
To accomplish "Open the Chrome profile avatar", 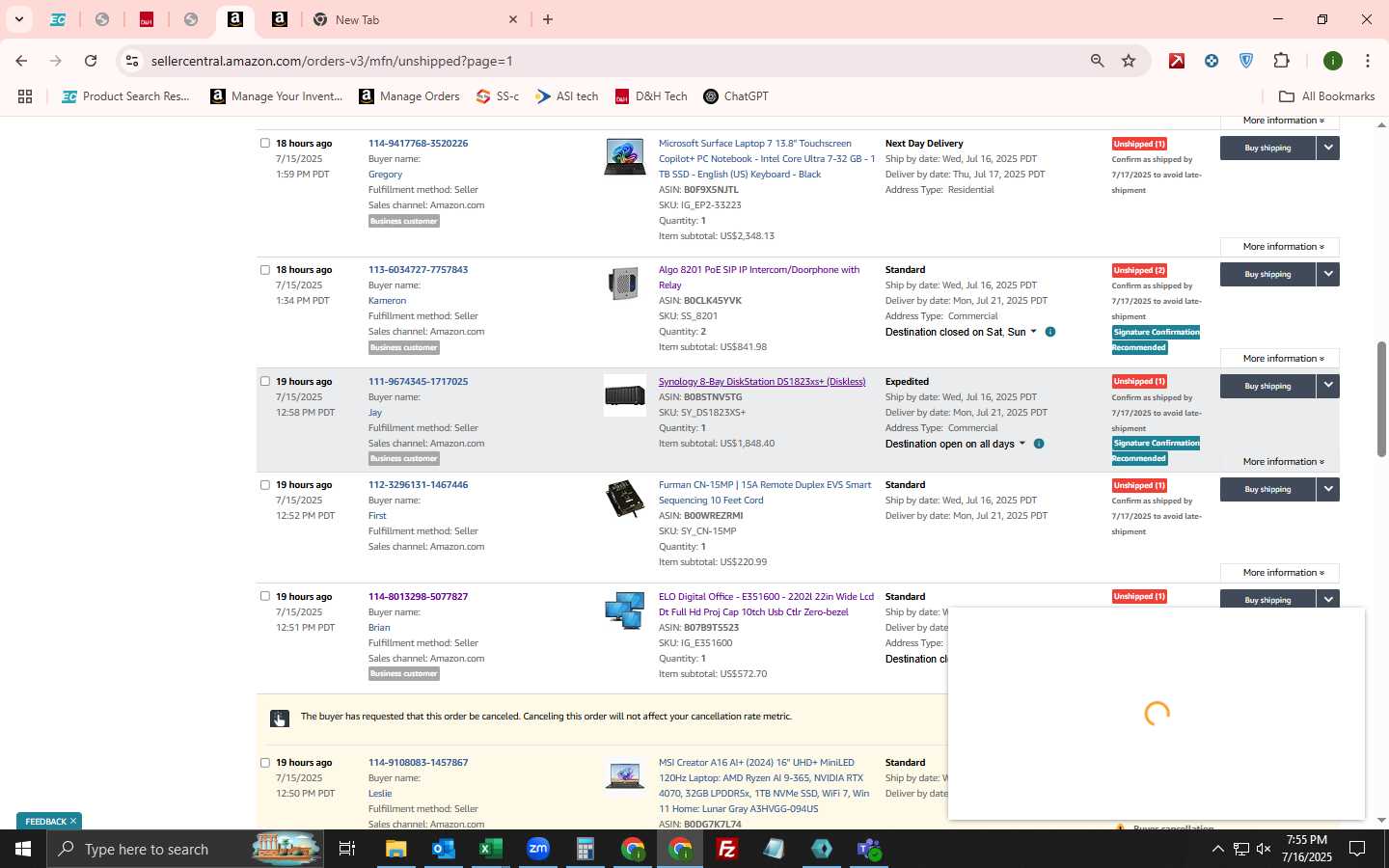I will click(x=1333, y=61).
